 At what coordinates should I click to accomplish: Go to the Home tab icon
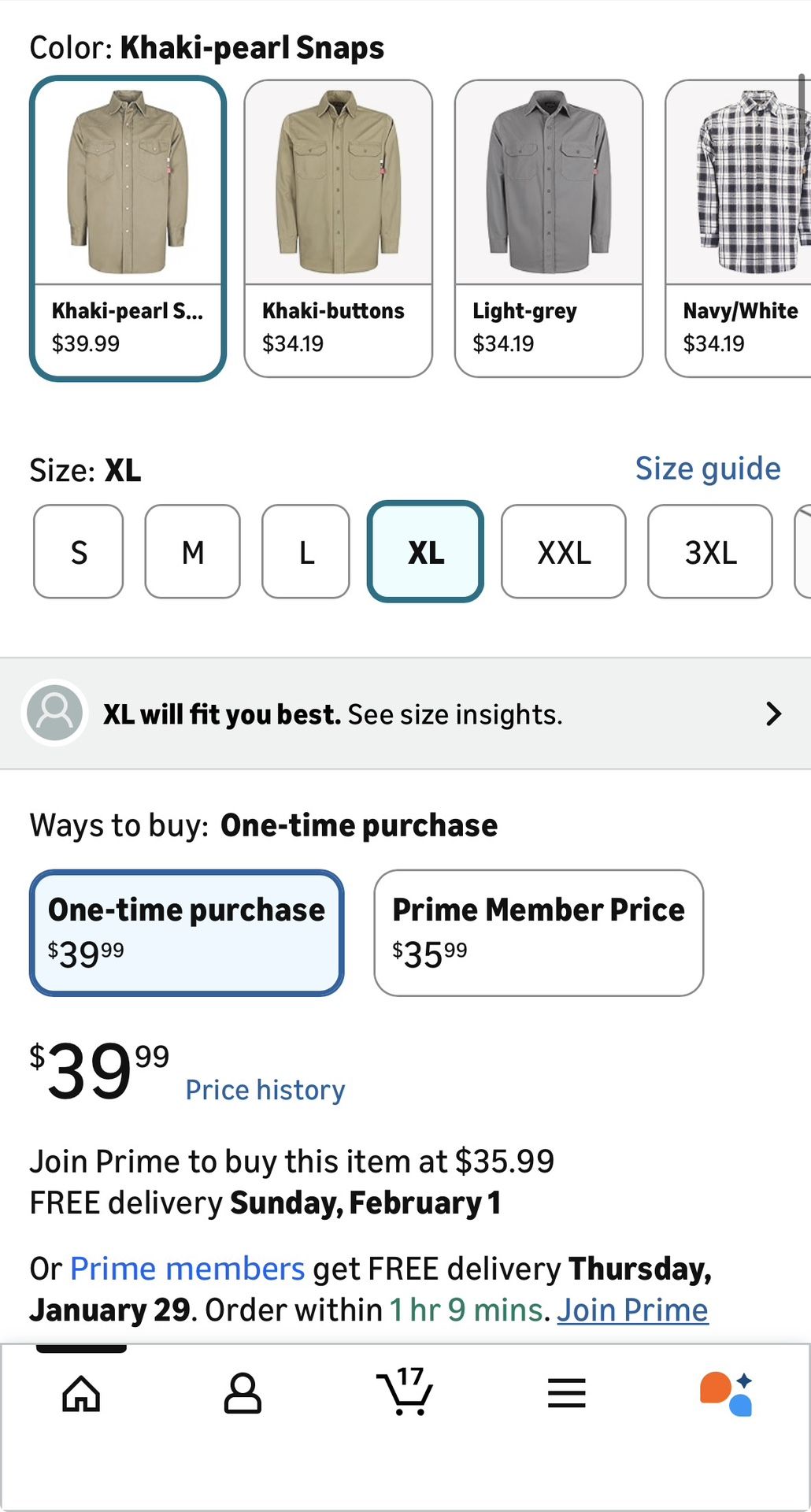pyautogui.click(x=81, y=1393)
